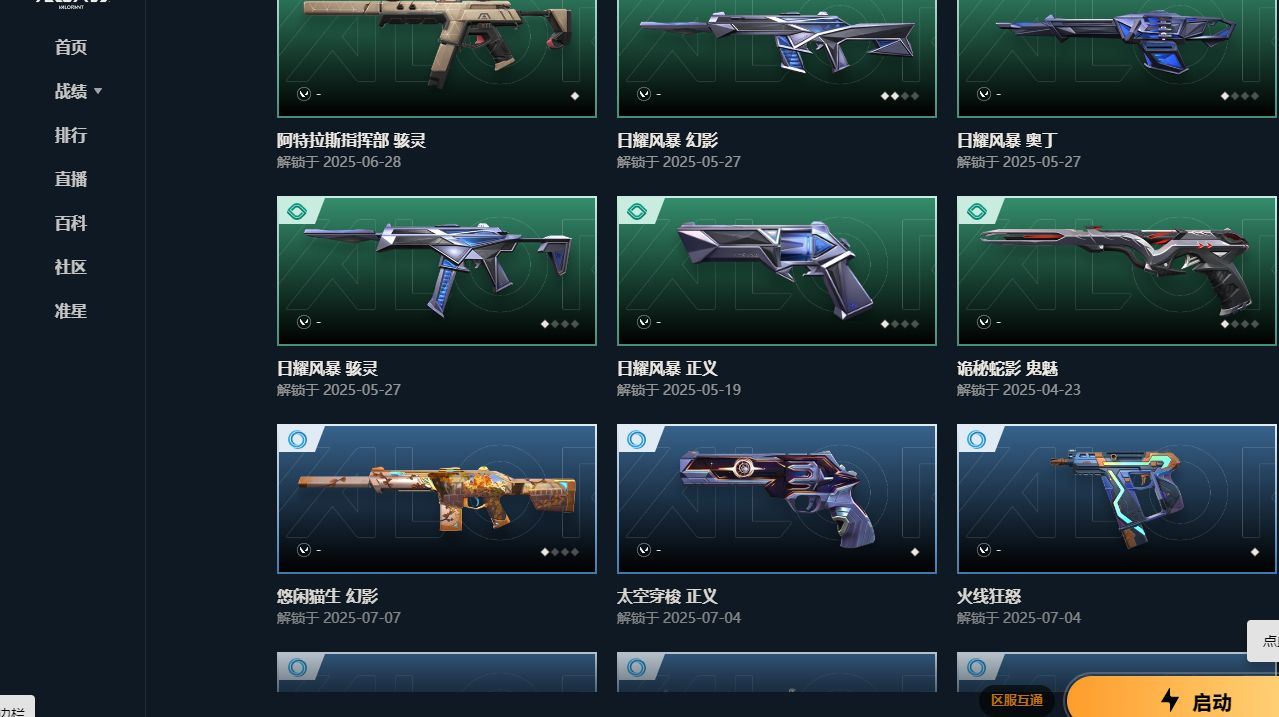
Task: Go to the 排行 sidebar menu item
Action: [71, 135]
